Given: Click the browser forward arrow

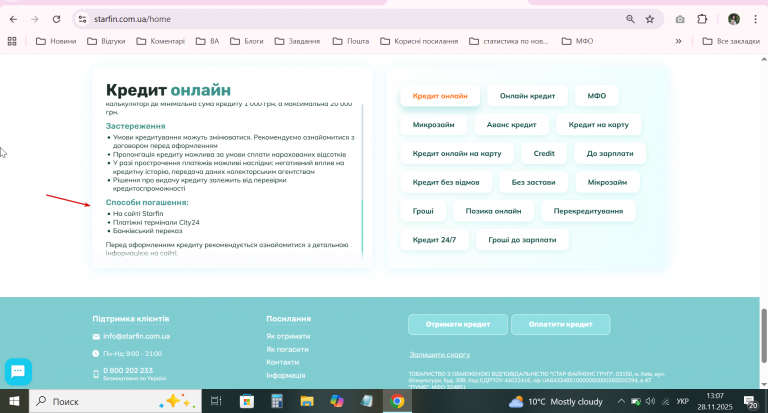Looking at the screenshot, I should pyautogui.click(x=34, y=19).
